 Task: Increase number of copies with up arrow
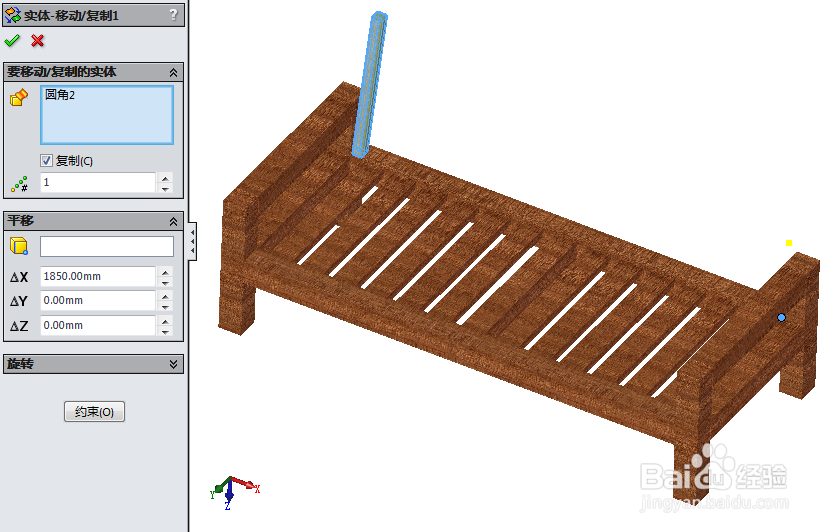pyautogui.click(x=165, y=178)
